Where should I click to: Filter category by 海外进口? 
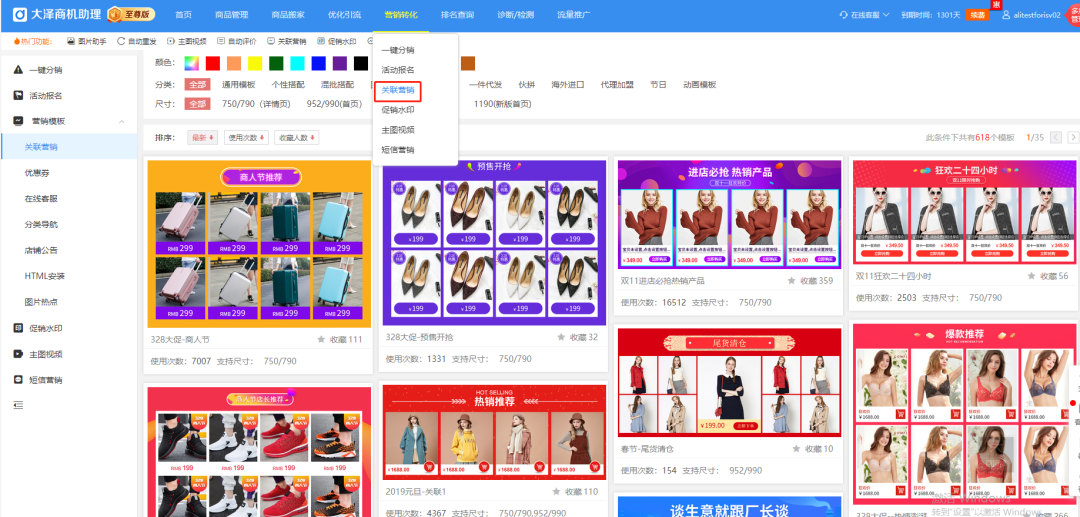tap(568, 85)
